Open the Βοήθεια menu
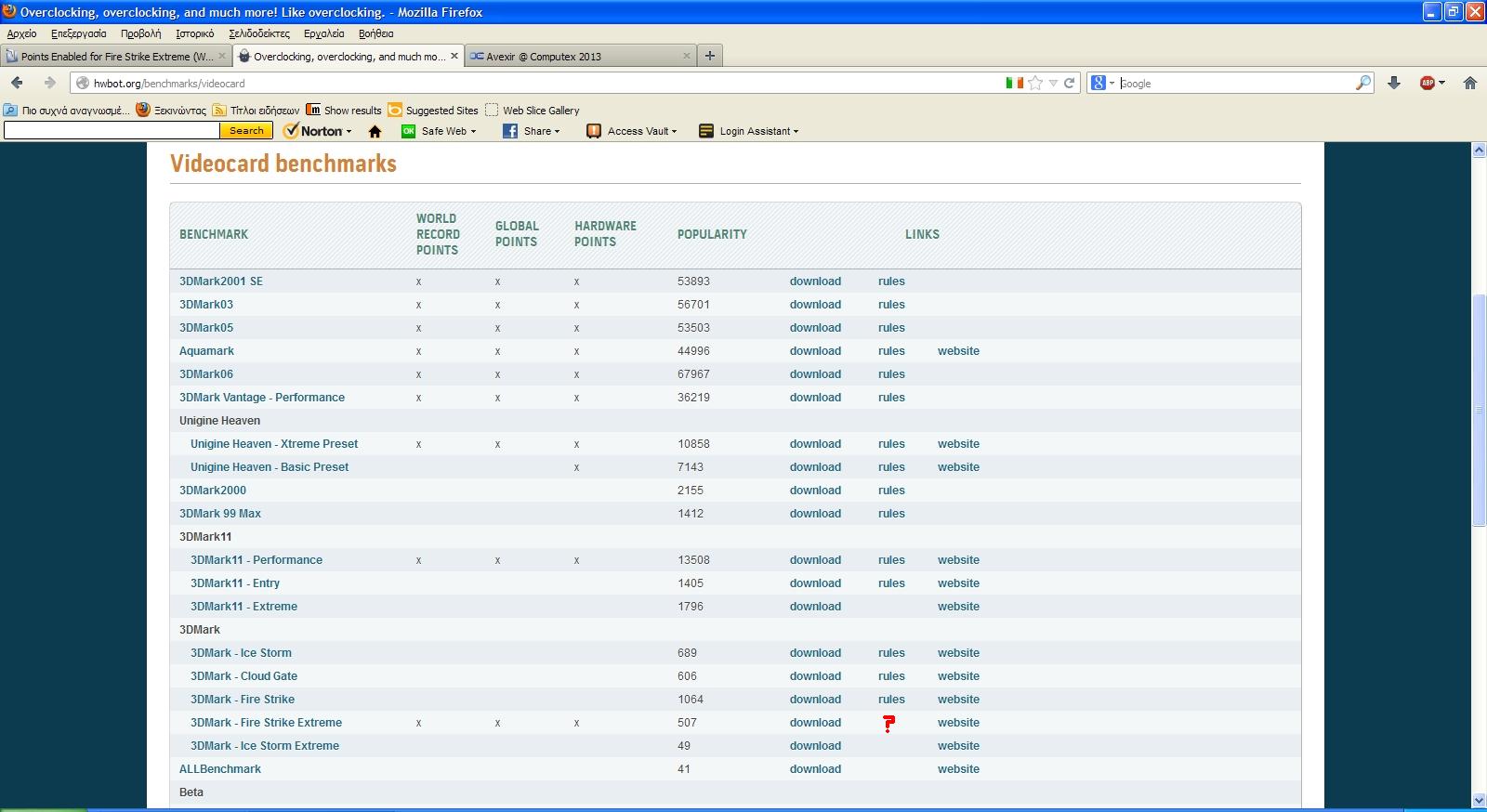Screen dimensions: 1487x812 [x=376, y=33]
